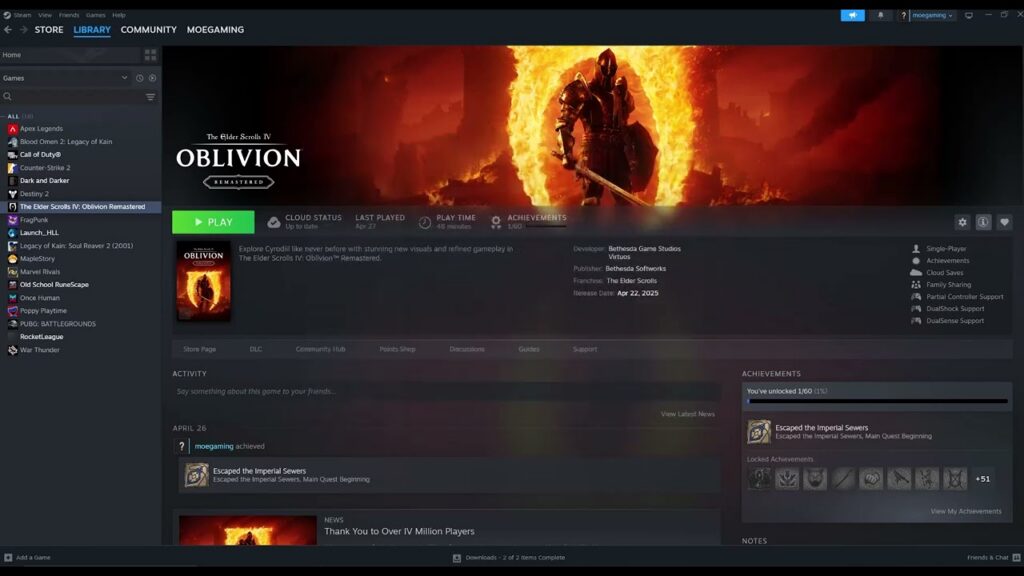This screenshot has width=1024, height=576.
Task: Open the Friends menu
Action: pos(69,15)
